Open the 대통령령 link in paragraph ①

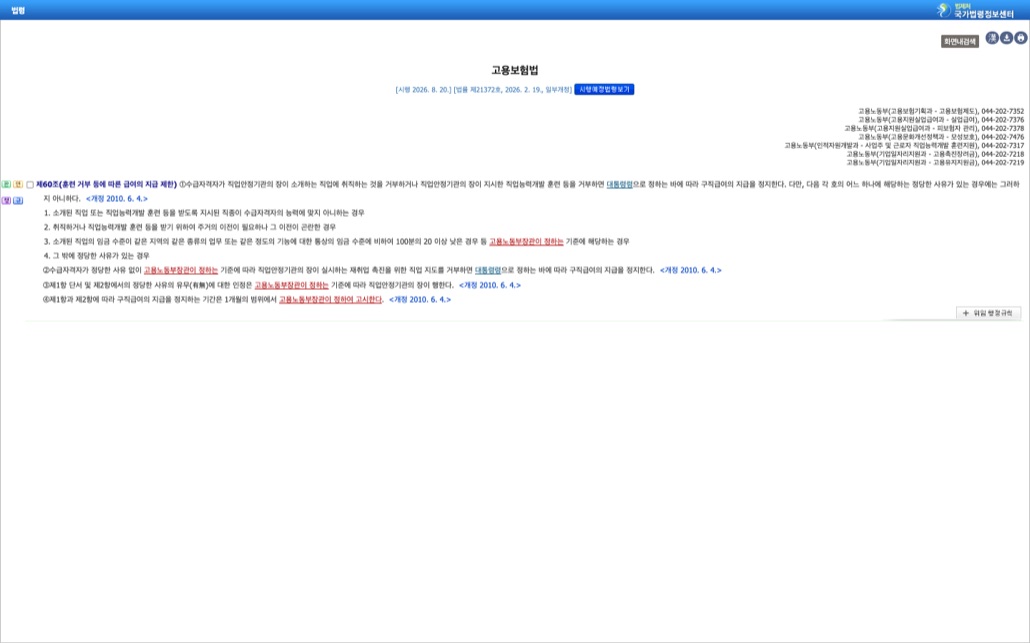click(619, 185)
